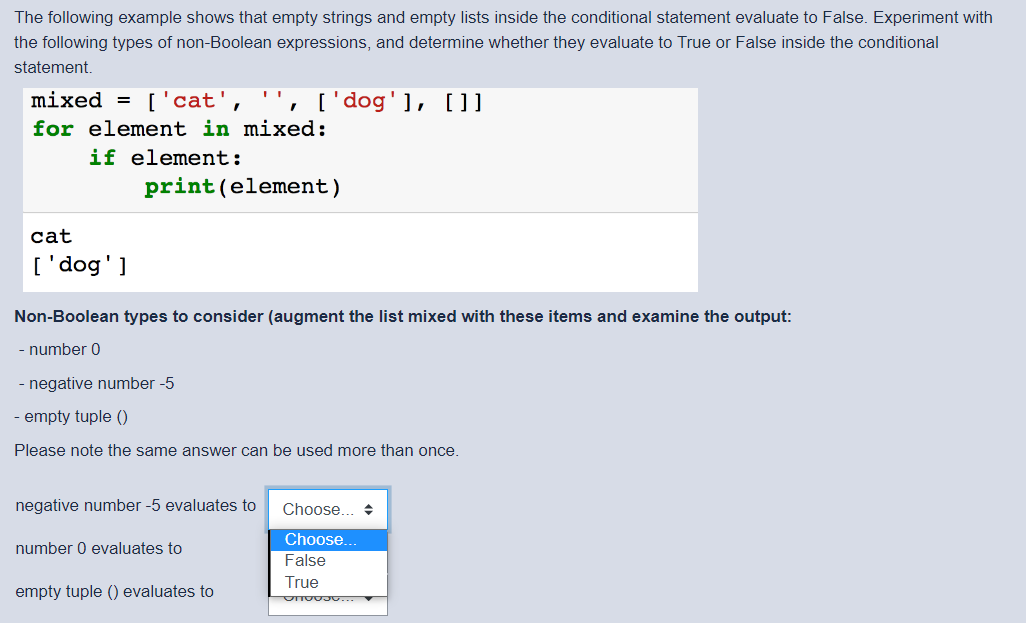
Task: Open the negative number -5 dropdown
Action: [327, 509]
